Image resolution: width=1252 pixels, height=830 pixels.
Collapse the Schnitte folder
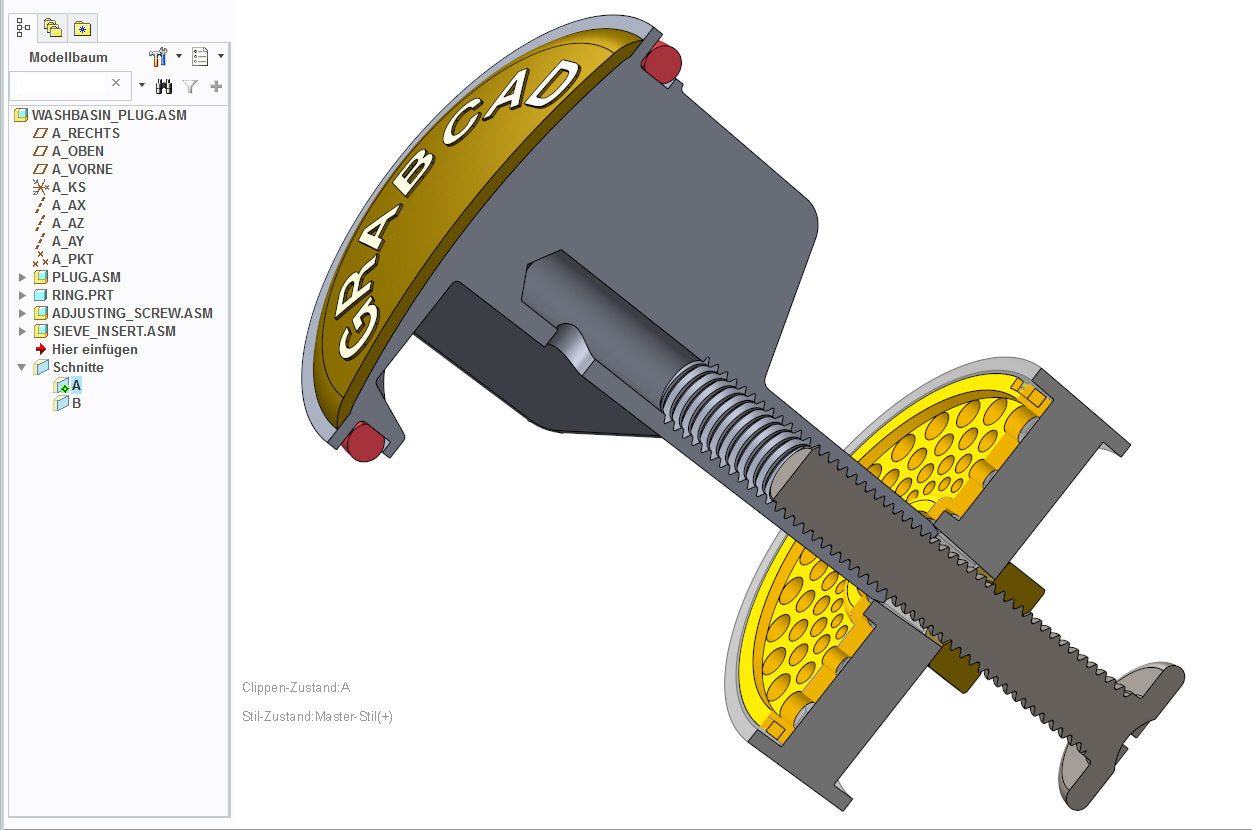23,367
